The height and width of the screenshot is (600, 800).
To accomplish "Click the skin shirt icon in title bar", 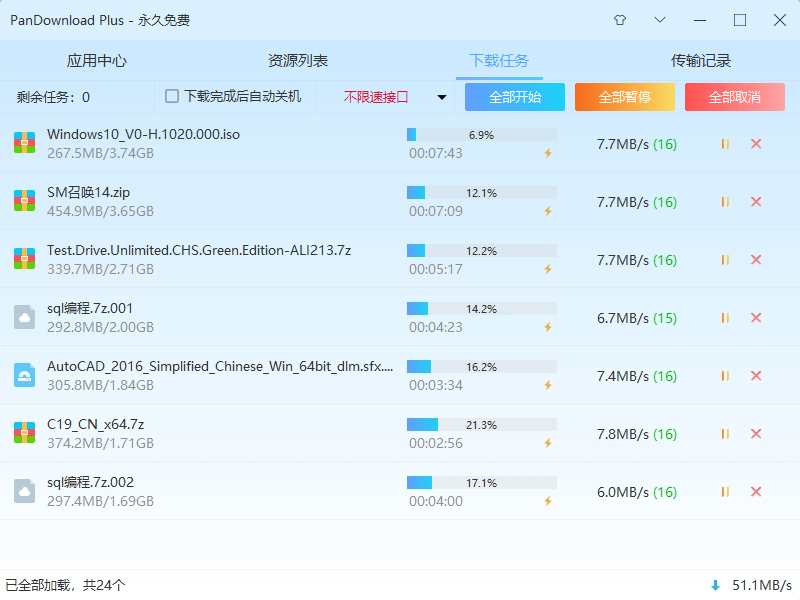I will [620, 20].
